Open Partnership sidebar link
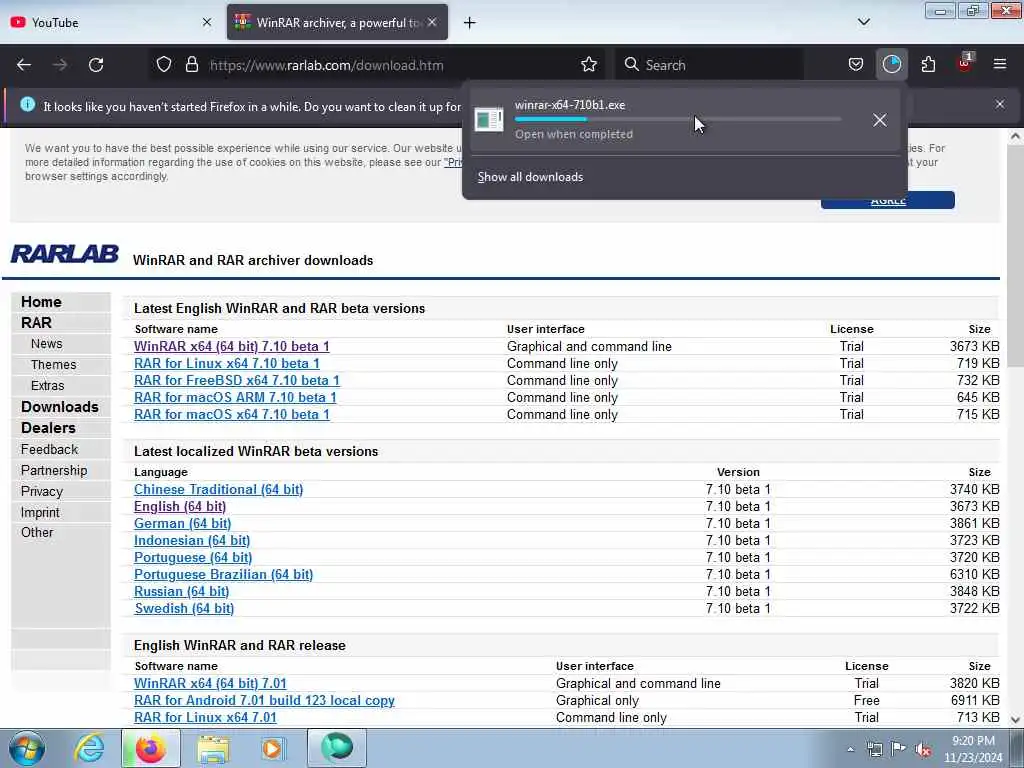This screenshot has height=768, width=1024. tap(54, 470)
